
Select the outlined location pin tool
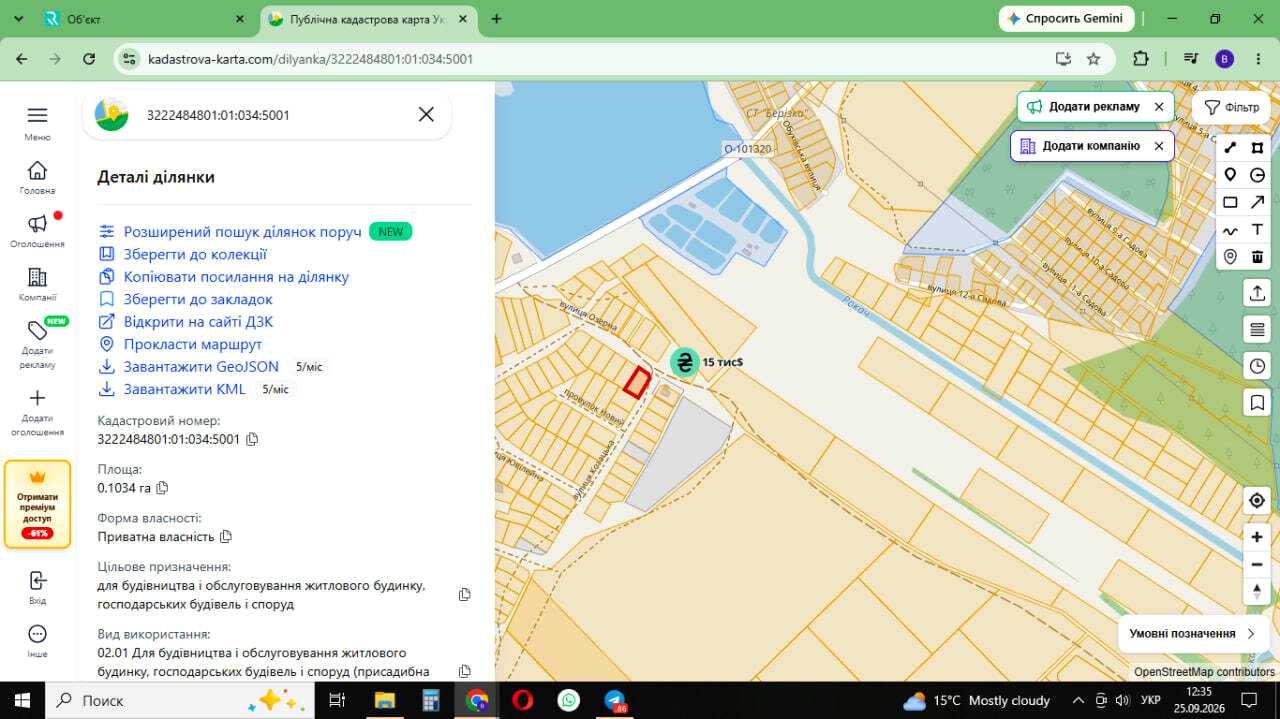pyautogui.click(x=1230, y=257)
